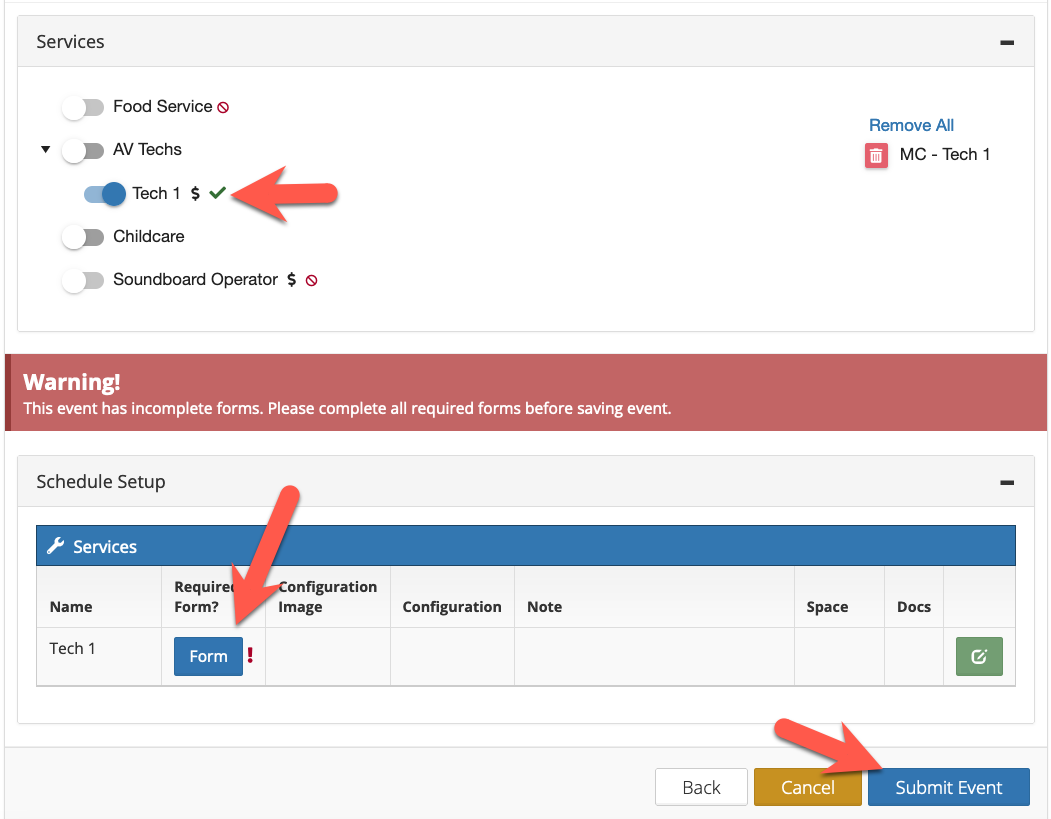Turn off the Tech 1 toggle
1051x819 pixels.
[104, 193]
